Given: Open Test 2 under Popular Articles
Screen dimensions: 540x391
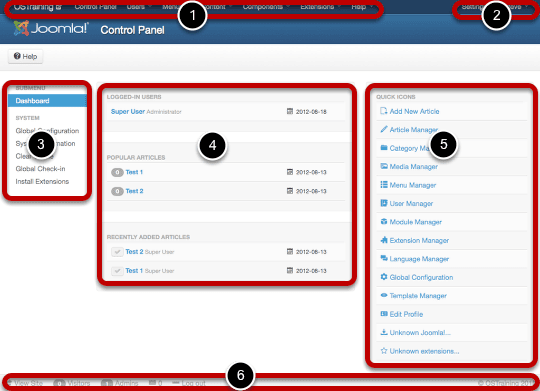Looking at the screenshot, I should [134, 191].
